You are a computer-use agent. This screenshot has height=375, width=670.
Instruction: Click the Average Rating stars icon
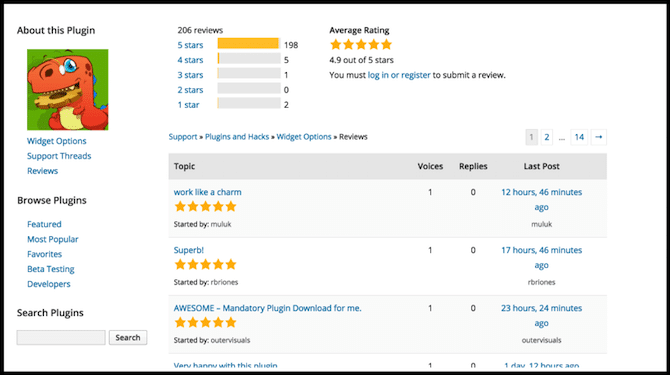pos(361,44)
